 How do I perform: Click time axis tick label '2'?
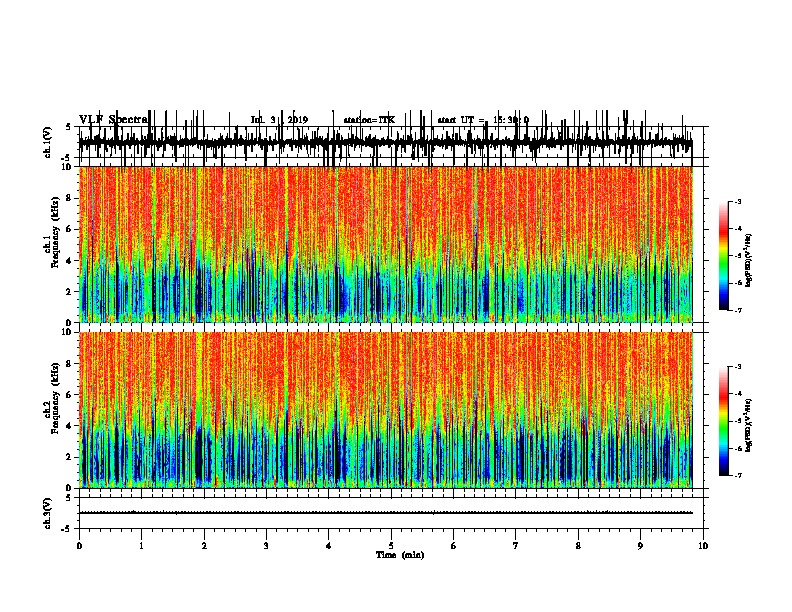click(204, 546)
